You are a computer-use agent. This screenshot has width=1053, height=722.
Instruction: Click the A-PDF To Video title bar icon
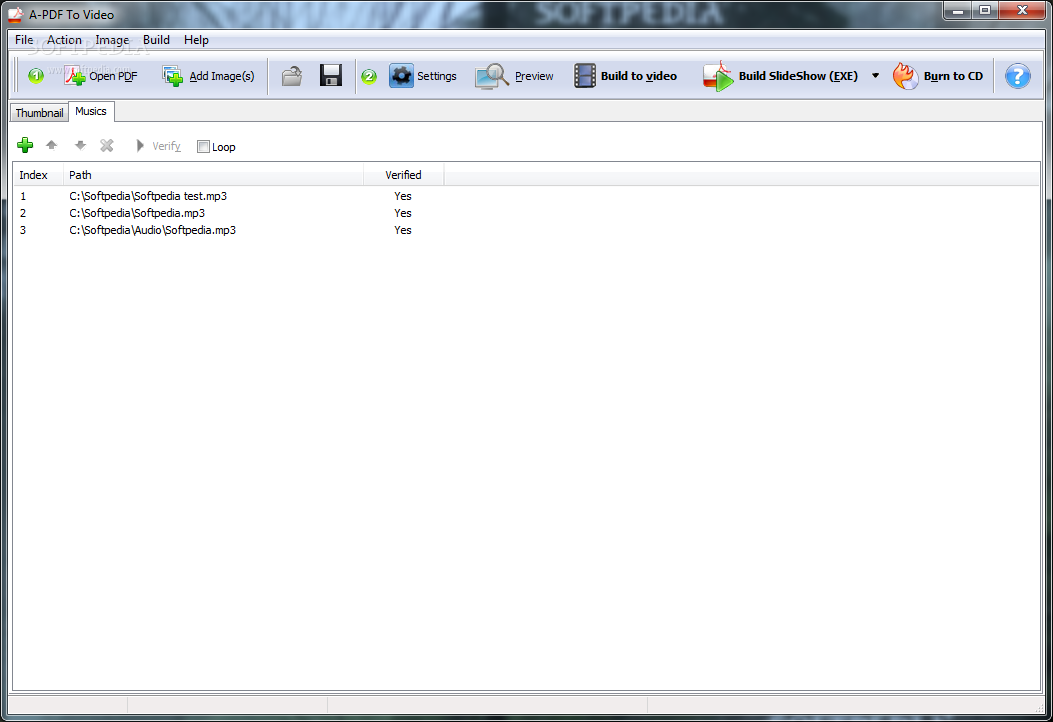[x=15, y=15]
